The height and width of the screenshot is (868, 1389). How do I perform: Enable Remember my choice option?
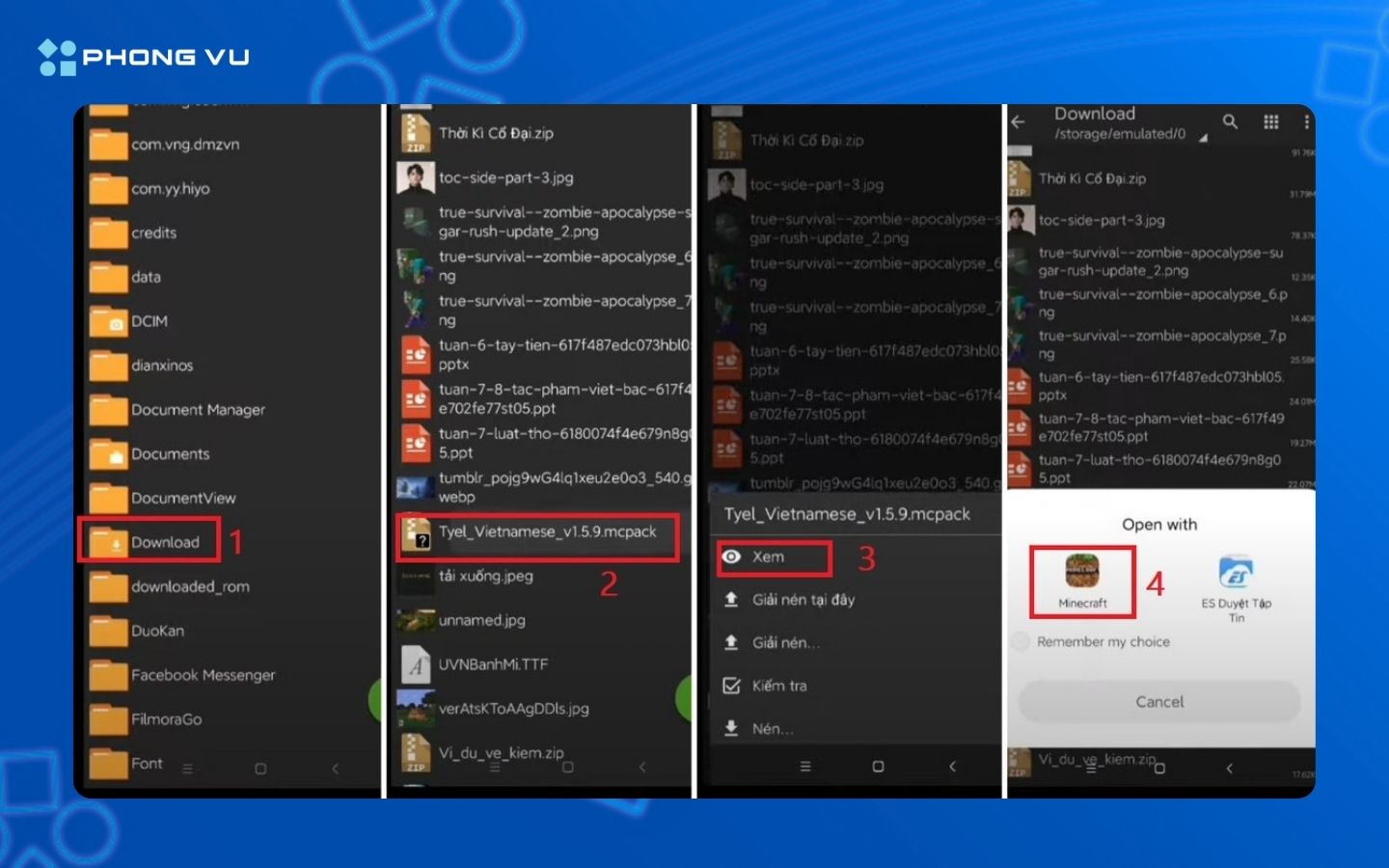coord(1021,641)
